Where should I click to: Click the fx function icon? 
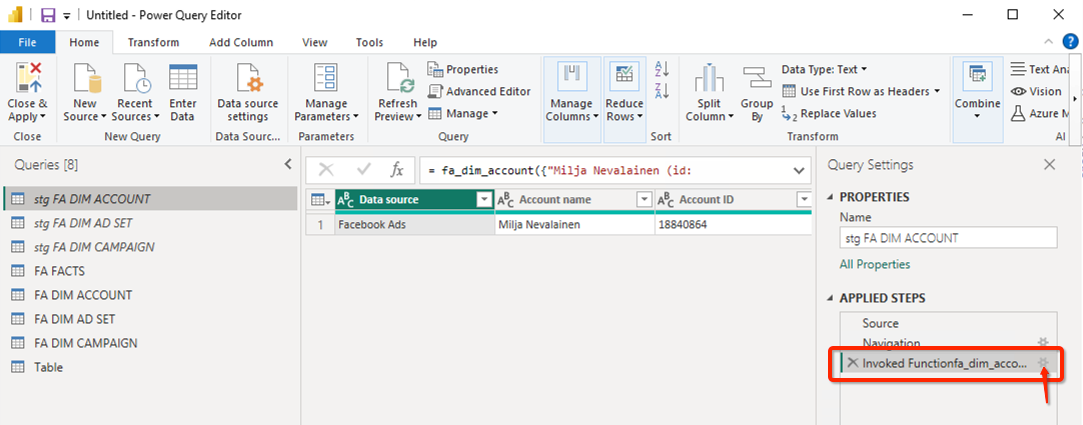[397, 170]
